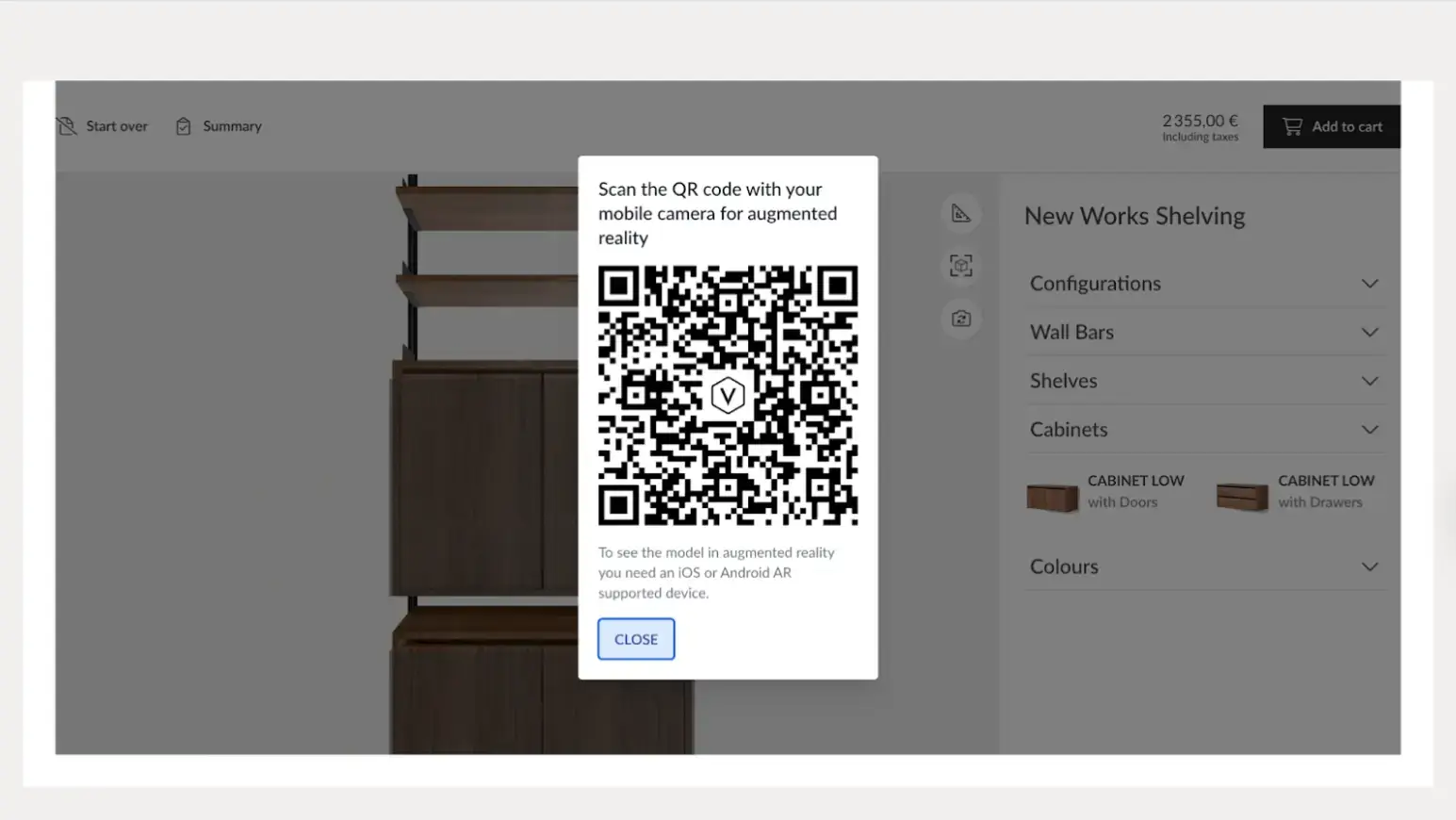Click the New Works Shelving title
Screen dimensions: 1456x820
[1135, 216]
